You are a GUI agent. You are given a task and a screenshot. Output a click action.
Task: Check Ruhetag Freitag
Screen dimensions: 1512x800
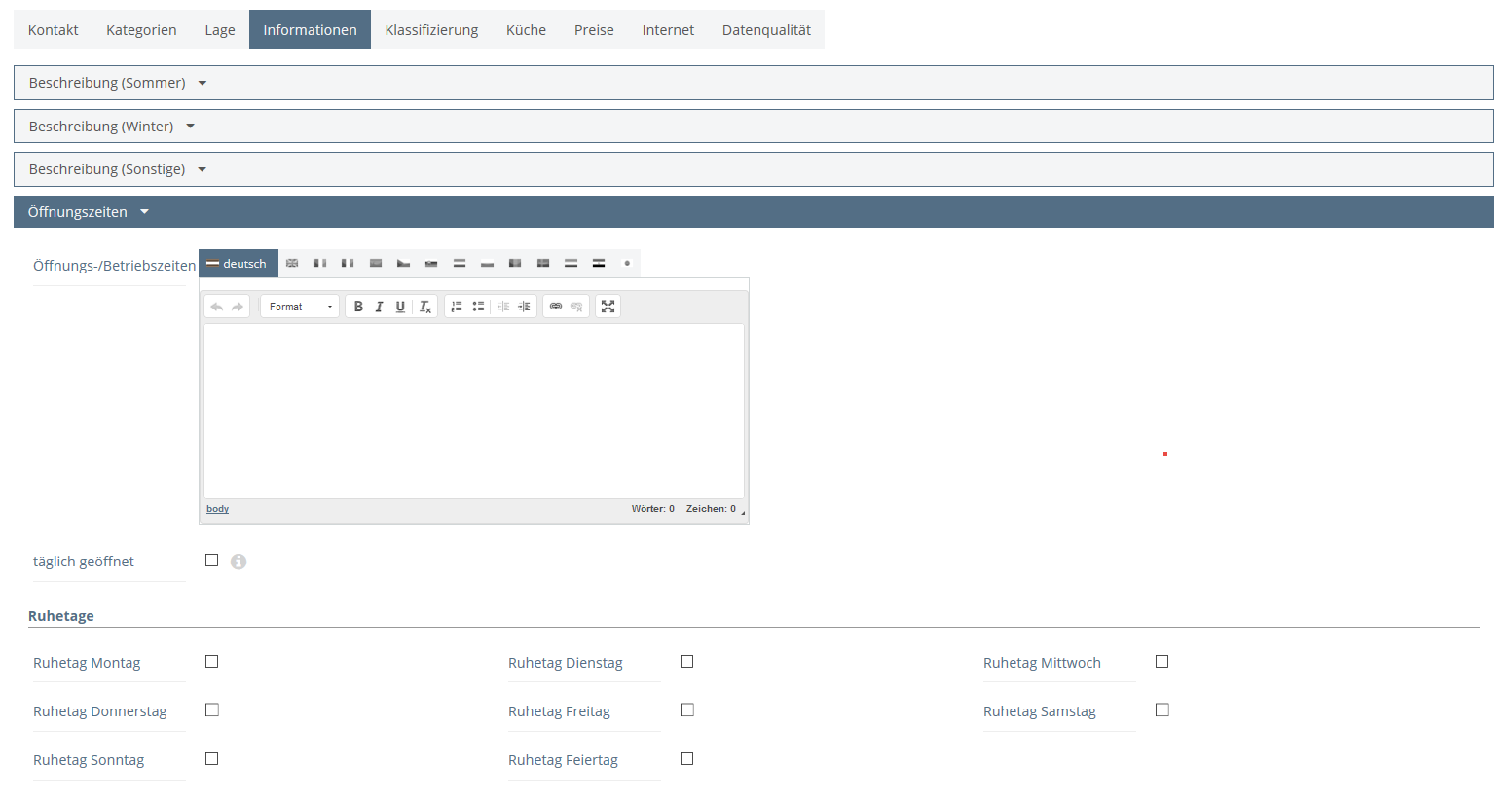point(686,710)
